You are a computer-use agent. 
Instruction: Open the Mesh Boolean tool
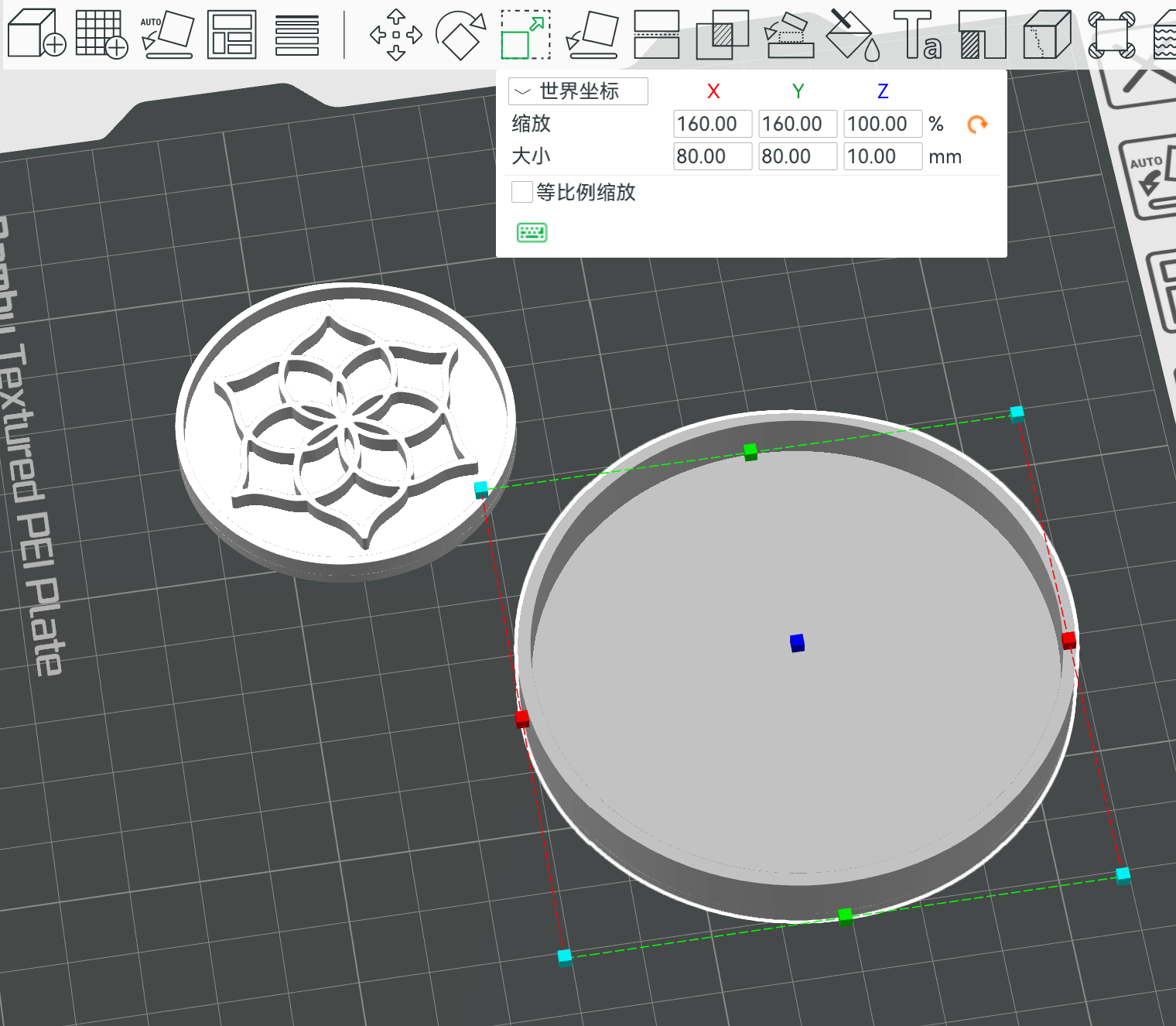(x=723, y=34)
